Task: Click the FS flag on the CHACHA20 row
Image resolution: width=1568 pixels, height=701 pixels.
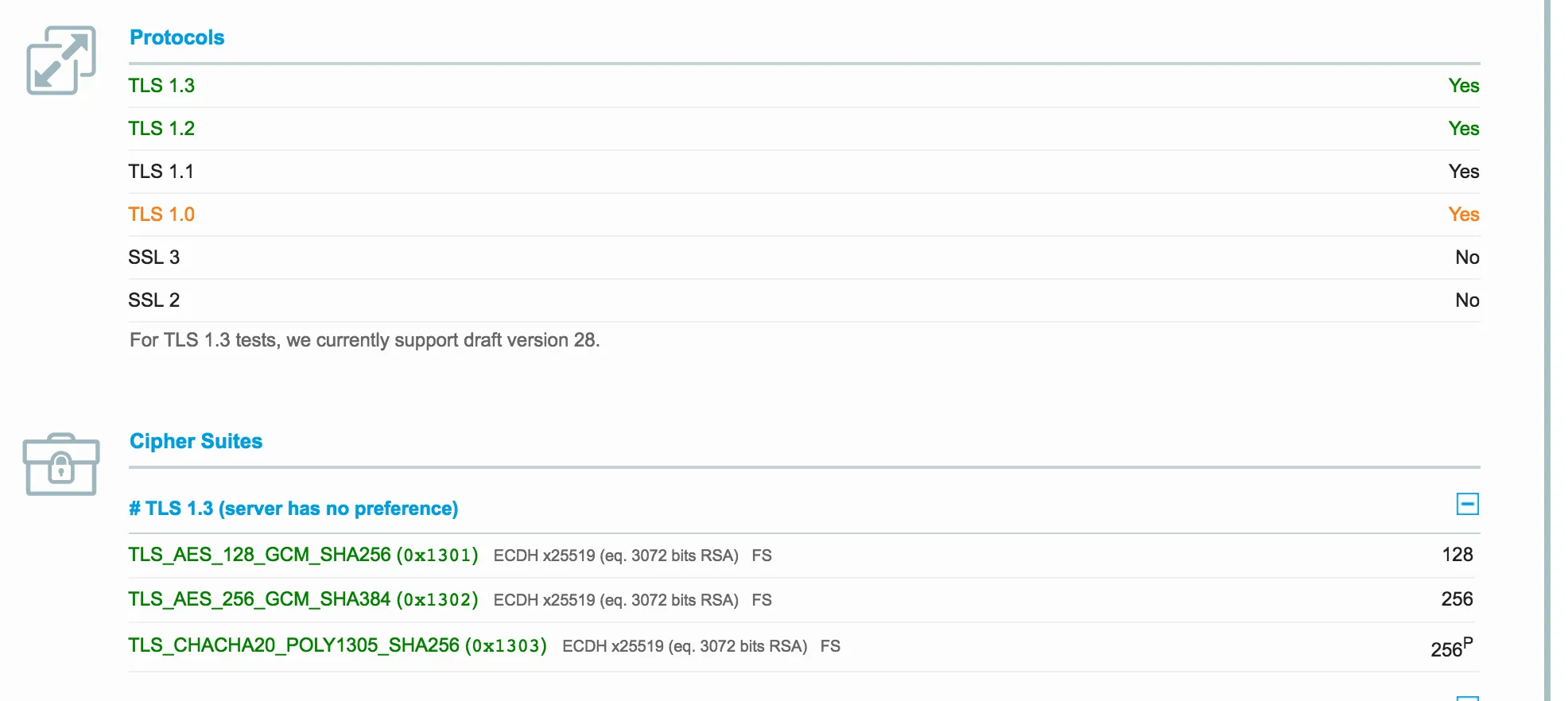Action: pos(830,646)
